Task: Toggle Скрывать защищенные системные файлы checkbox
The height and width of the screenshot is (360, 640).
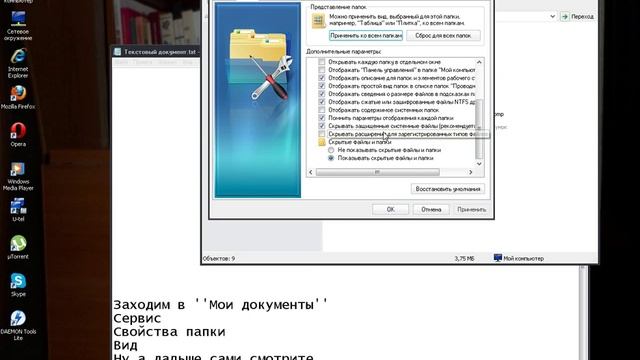Action: pyautogui.click(x=322, y=126)
